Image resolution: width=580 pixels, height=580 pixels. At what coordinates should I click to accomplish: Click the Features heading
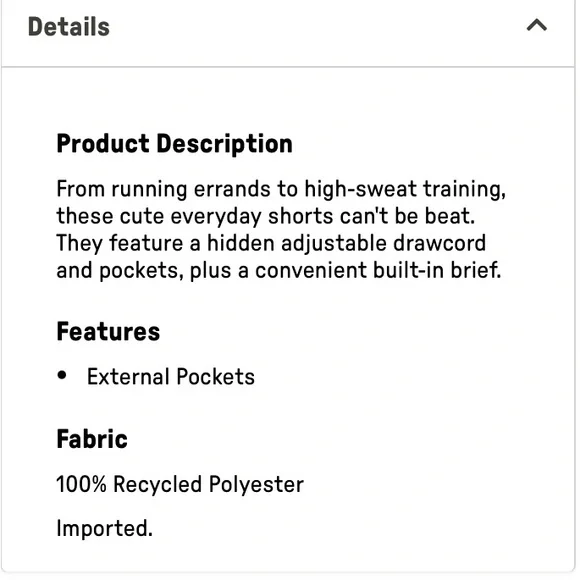pyautogui.click(x=108, y=332)
